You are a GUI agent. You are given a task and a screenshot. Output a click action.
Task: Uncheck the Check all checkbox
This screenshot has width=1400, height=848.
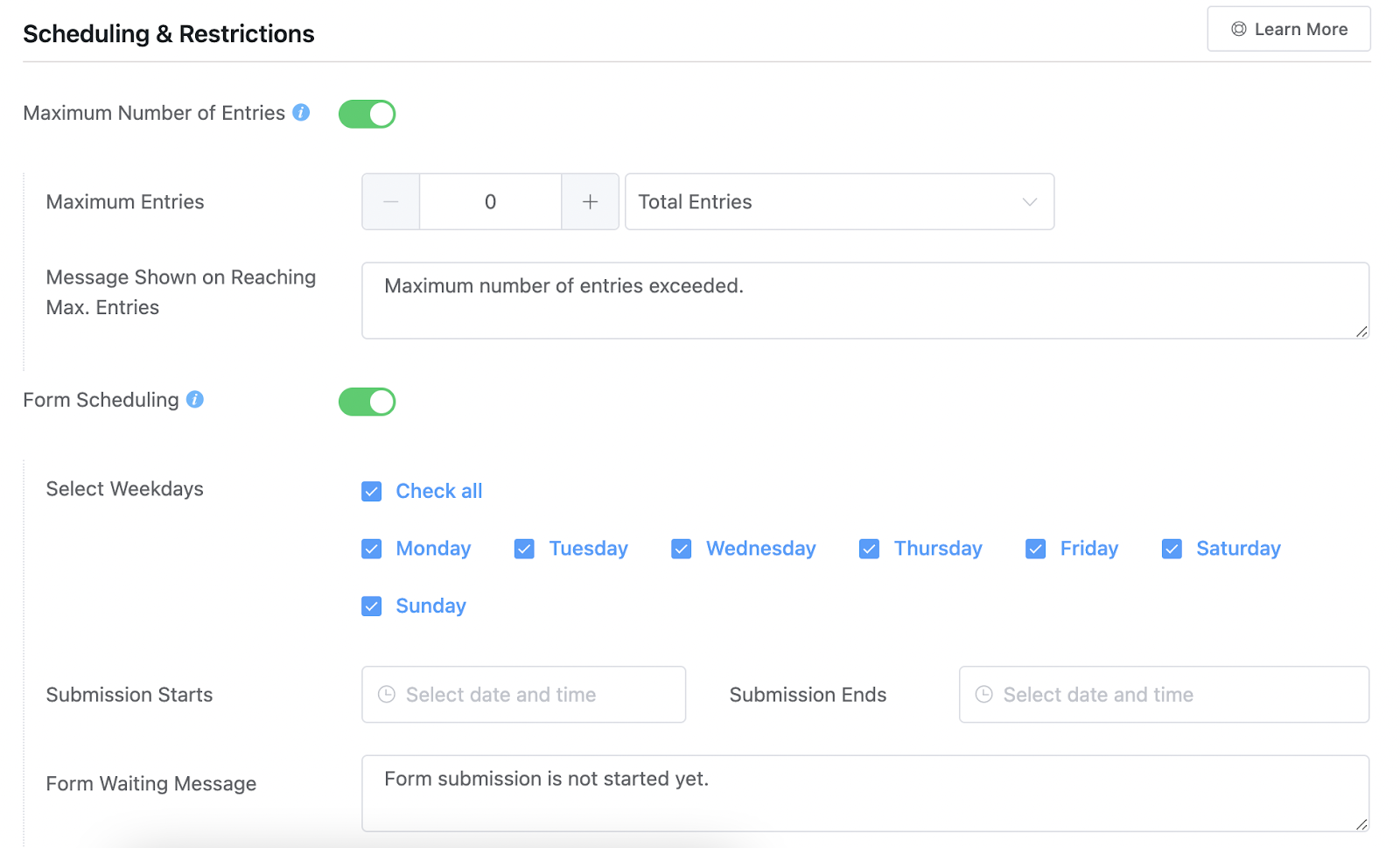point(372,492)
